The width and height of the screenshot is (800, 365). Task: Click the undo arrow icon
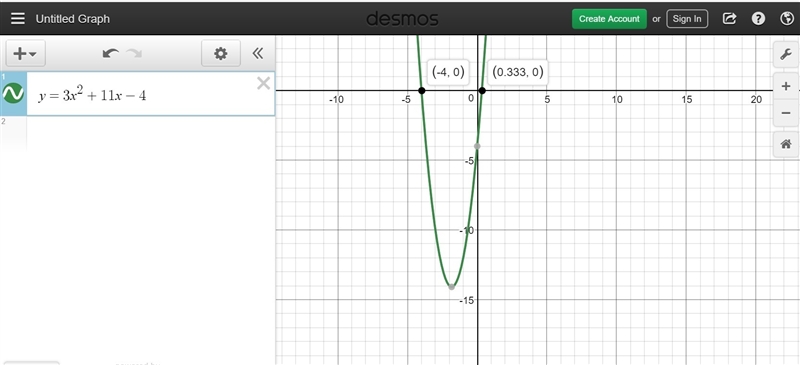click(x=111, y=53)
